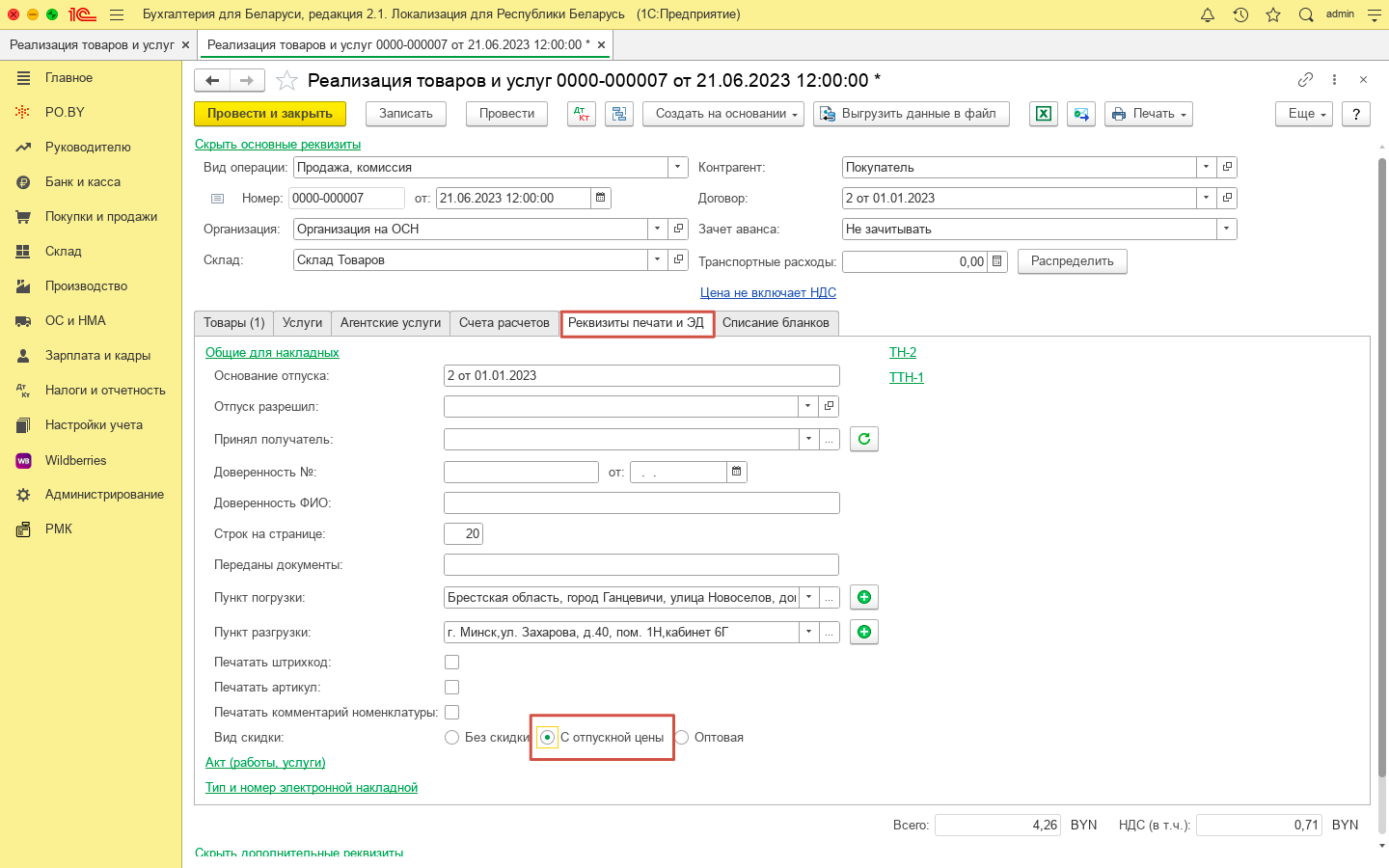
Task: Click Скрыть основные реквизиты link
Action: coord(278,144)
